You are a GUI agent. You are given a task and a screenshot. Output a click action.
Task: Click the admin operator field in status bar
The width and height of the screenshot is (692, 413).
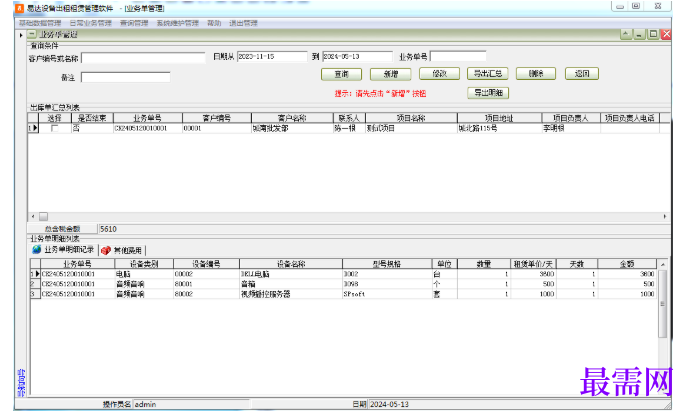(x=191, y=404)
